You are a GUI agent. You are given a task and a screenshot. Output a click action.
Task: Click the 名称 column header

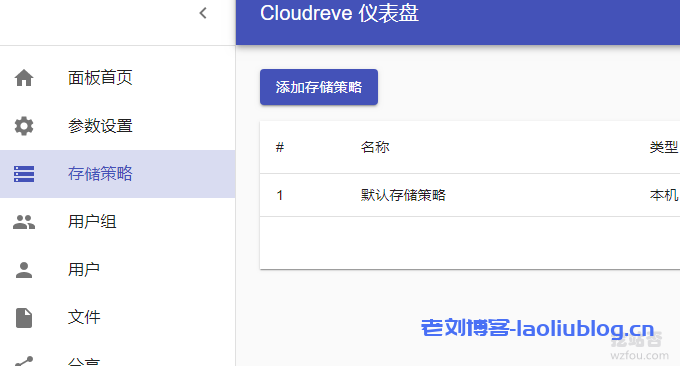375,147
